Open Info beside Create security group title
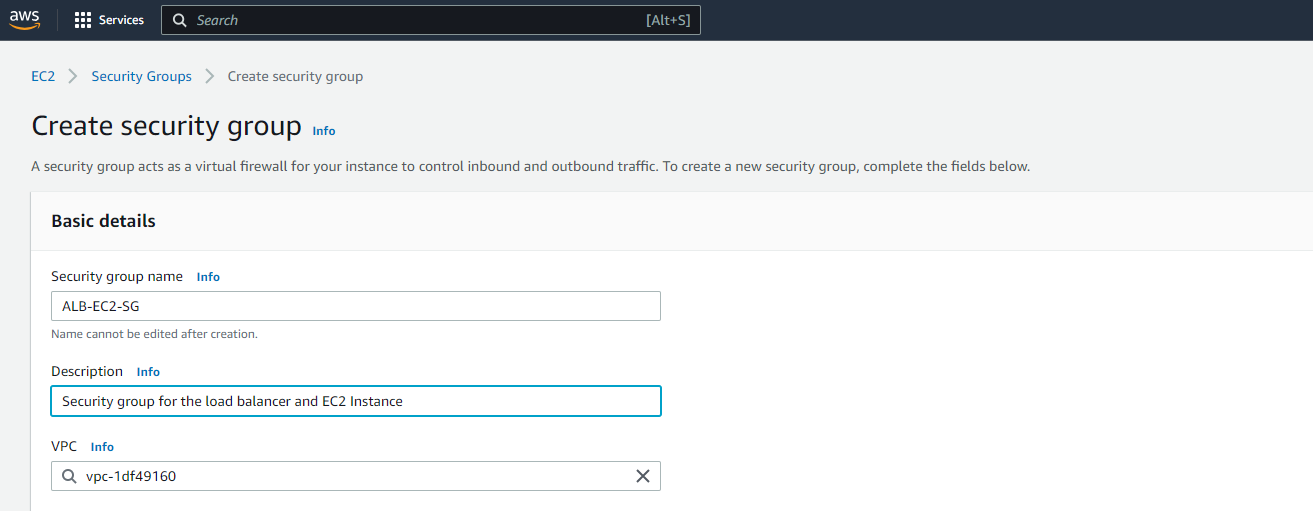The image size is (1313, 511). tap(324, 131)
